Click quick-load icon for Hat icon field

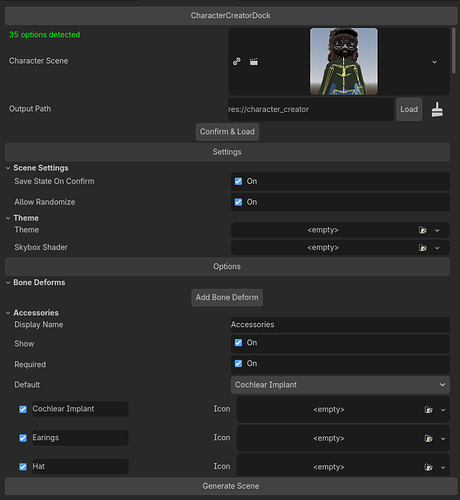coord(429,467)
